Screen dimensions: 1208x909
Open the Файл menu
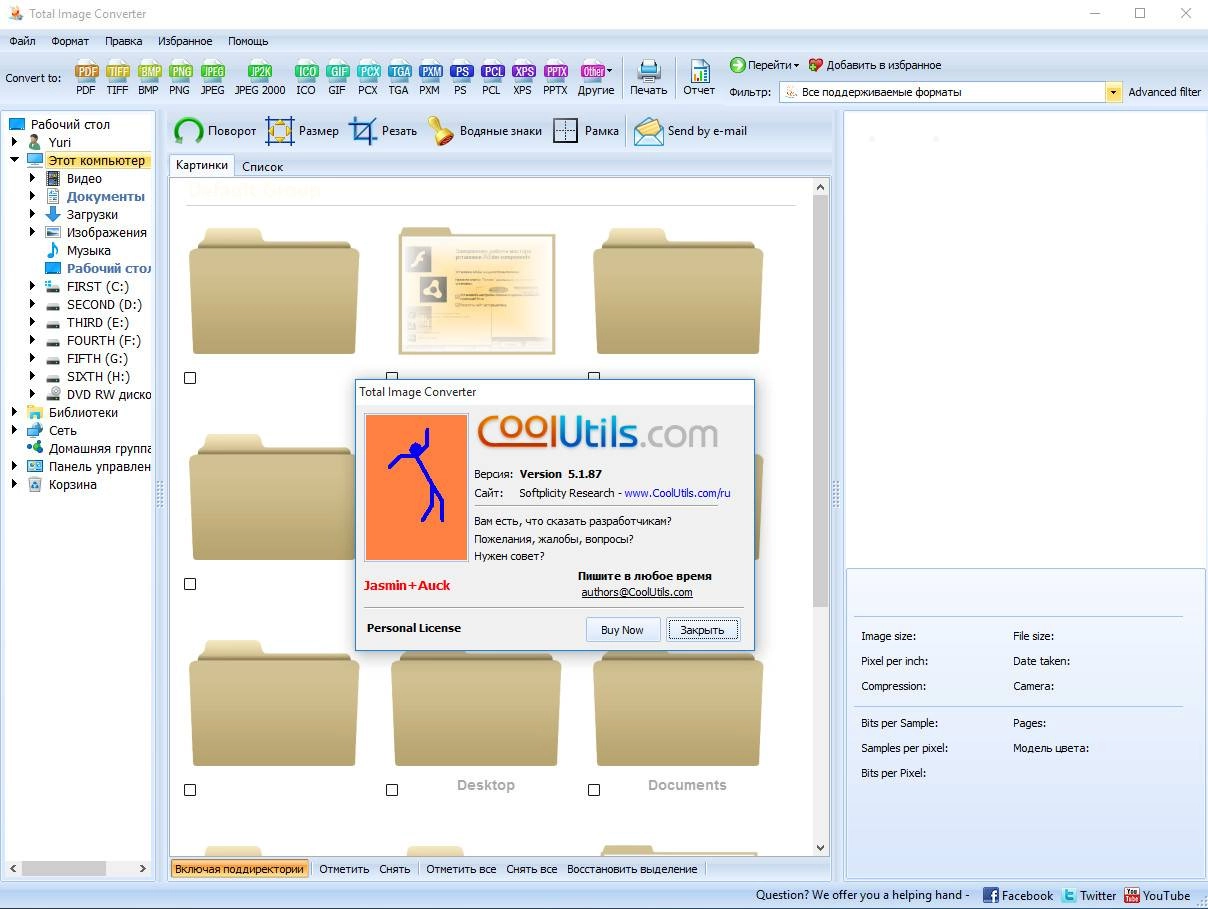pyautogui.click(x=22, y=41)
